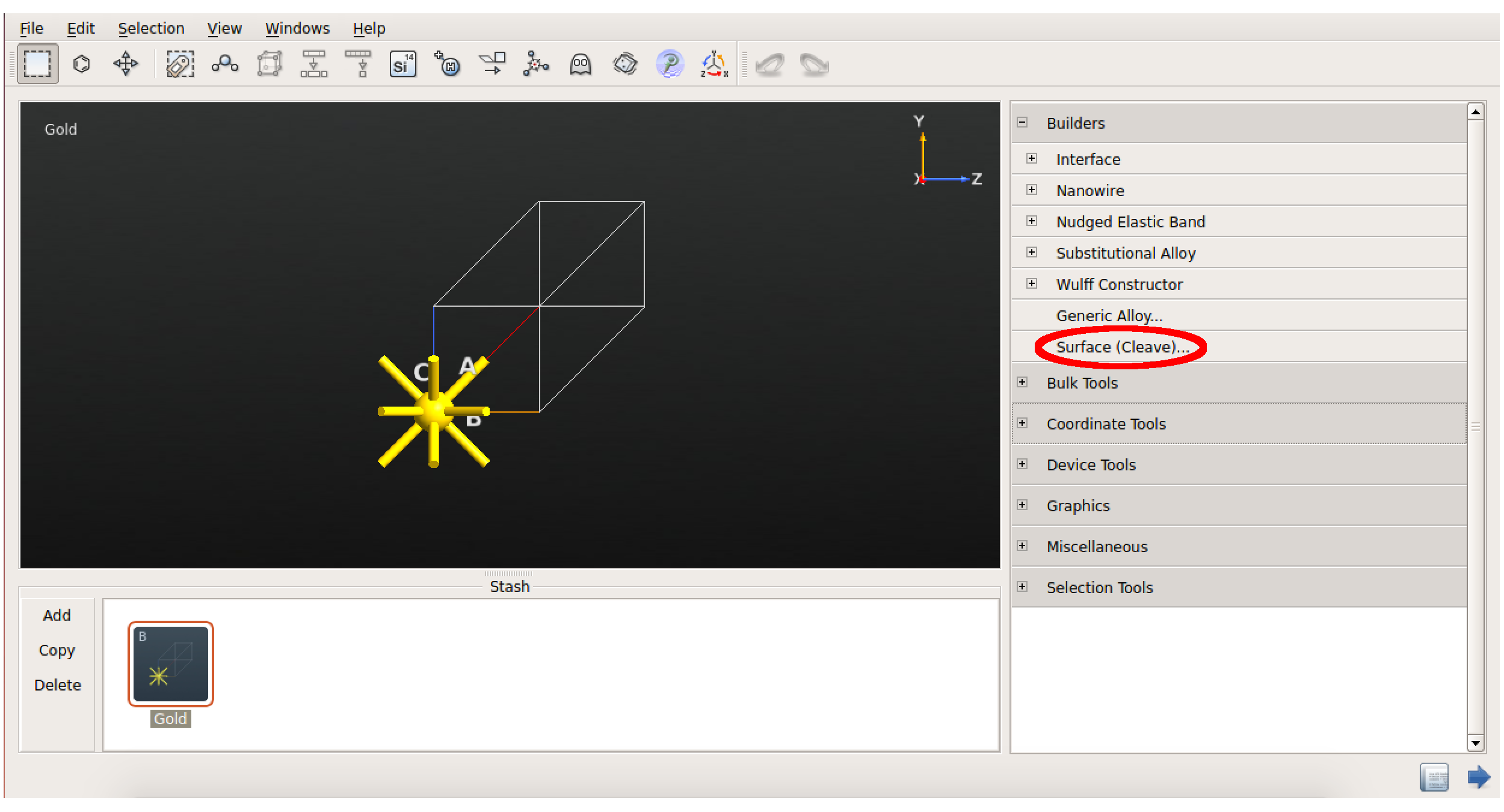The height and width of the screenshot is (812, 1504).
Task: Open the File menu
Action: pos(31,28)
